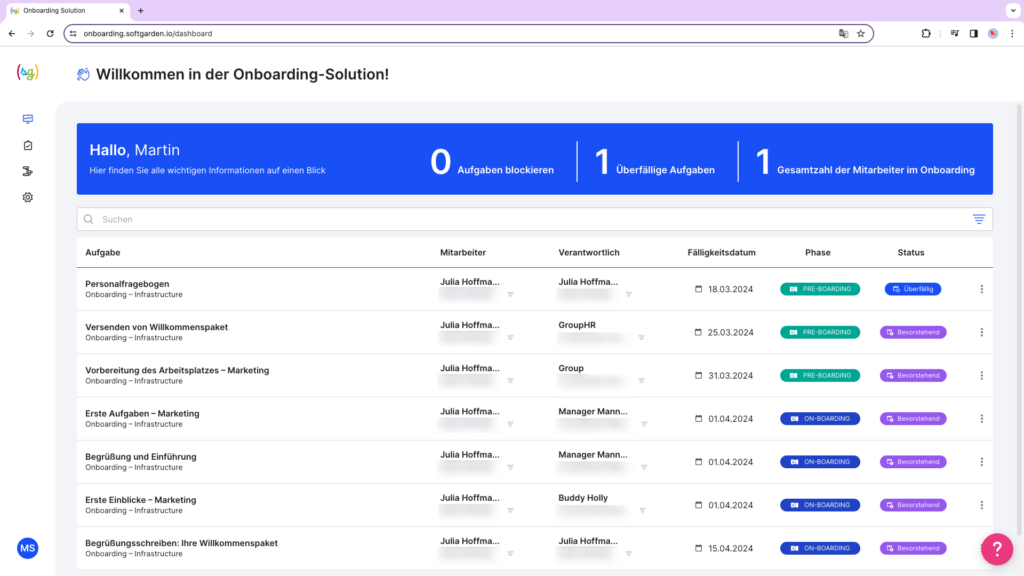Expand Verantwortlich dropdown for GroupHR row
This screenshot has width=1024, height=576.
tap(629, 338)
